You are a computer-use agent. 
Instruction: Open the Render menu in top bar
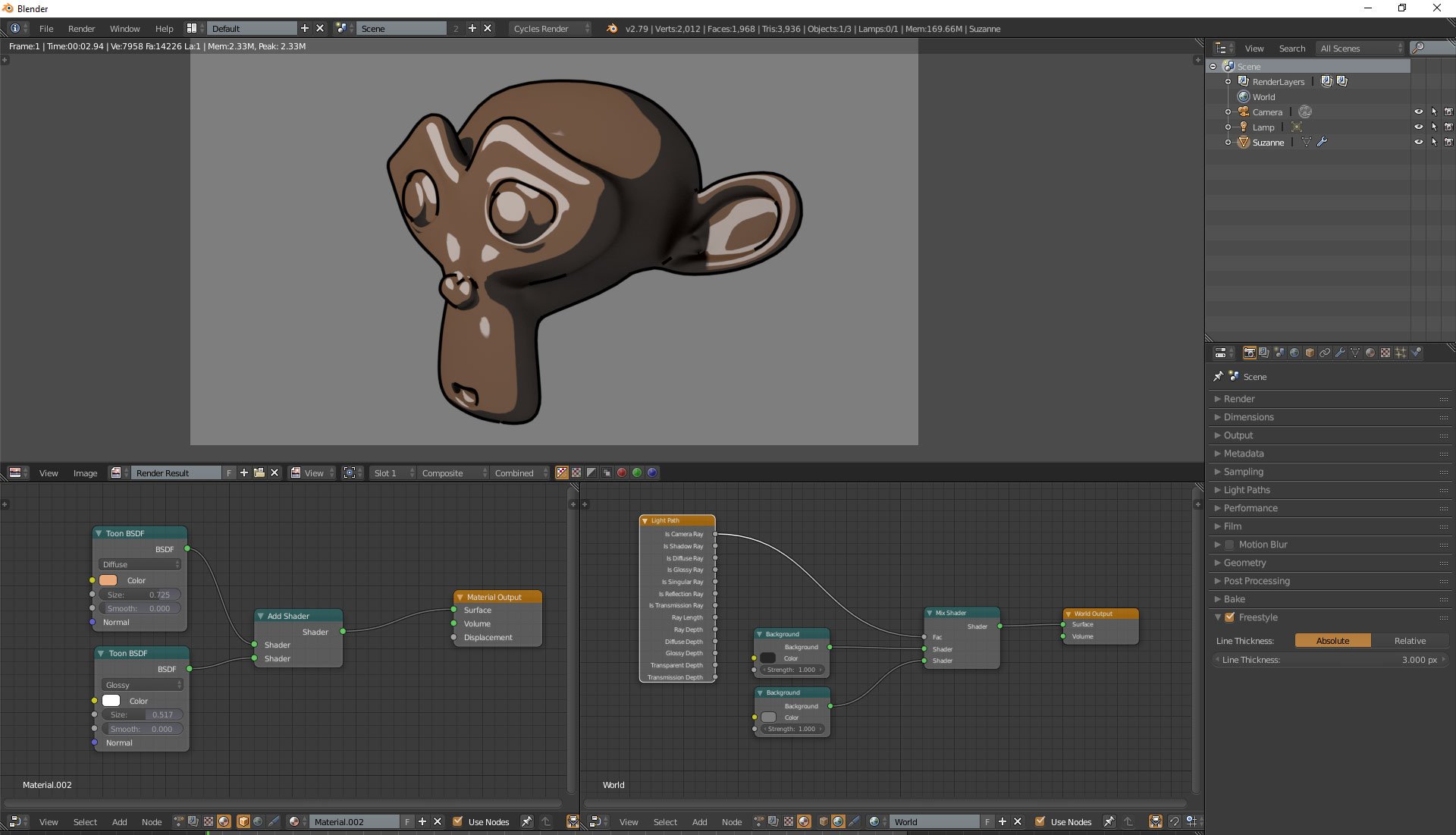coord(81,28)
